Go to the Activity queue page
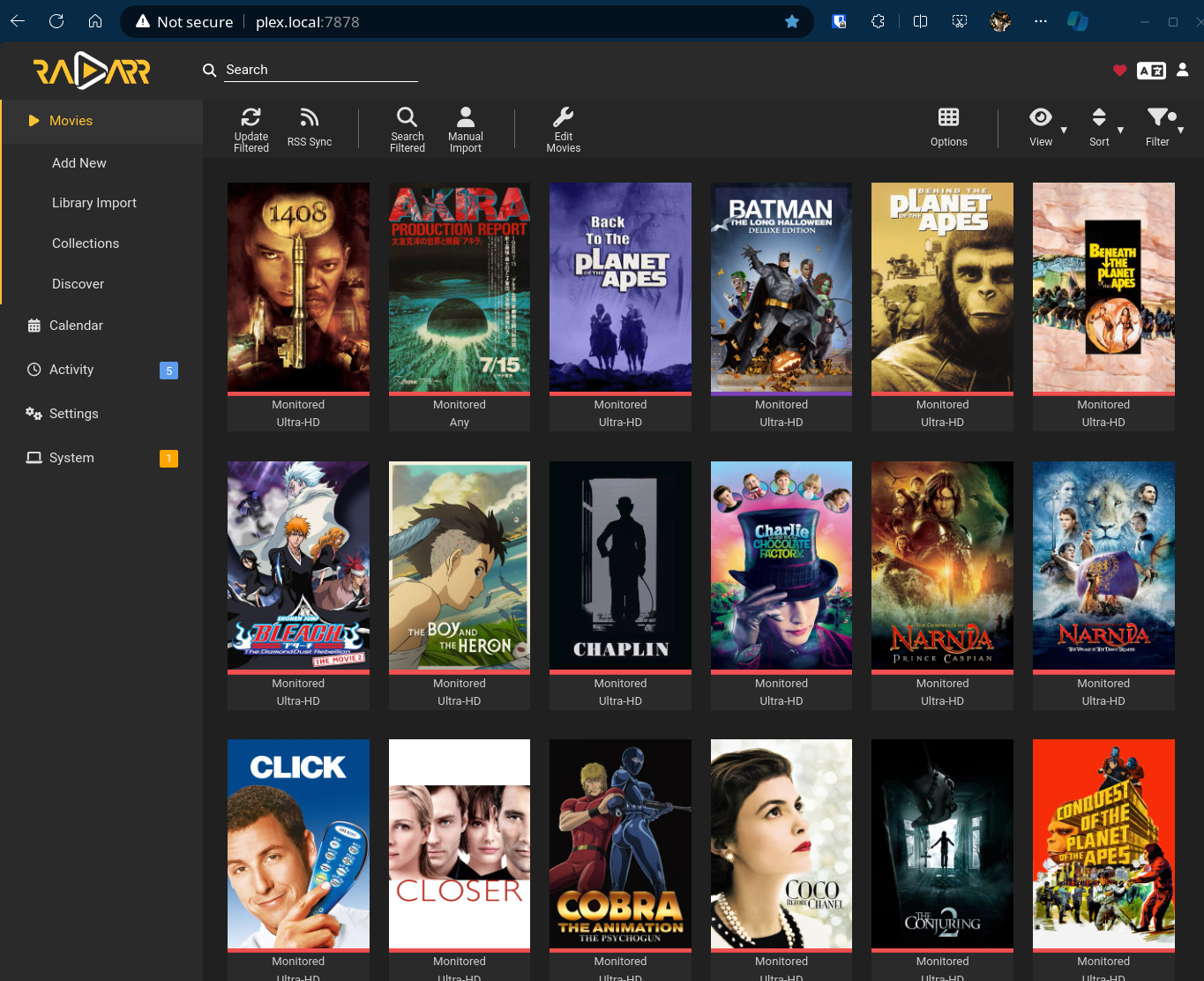The width and height of the screenshot is (1204, 981). tap(71, 370)
